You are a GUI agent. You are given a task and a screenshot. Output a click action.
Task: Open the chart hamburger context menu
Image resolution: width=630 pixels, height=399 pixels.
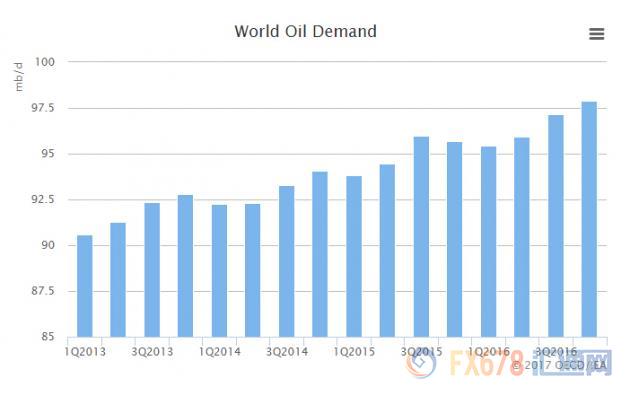[597, 34]
